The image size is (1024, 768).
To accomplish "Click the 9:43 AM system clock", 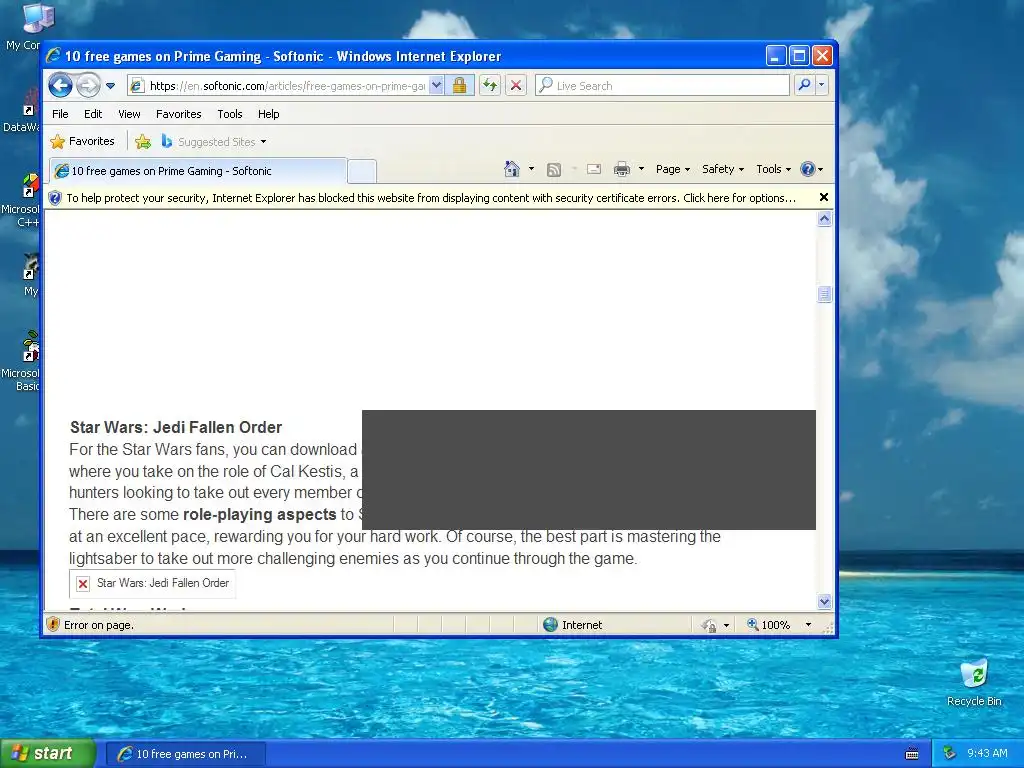I will (987, 754).
